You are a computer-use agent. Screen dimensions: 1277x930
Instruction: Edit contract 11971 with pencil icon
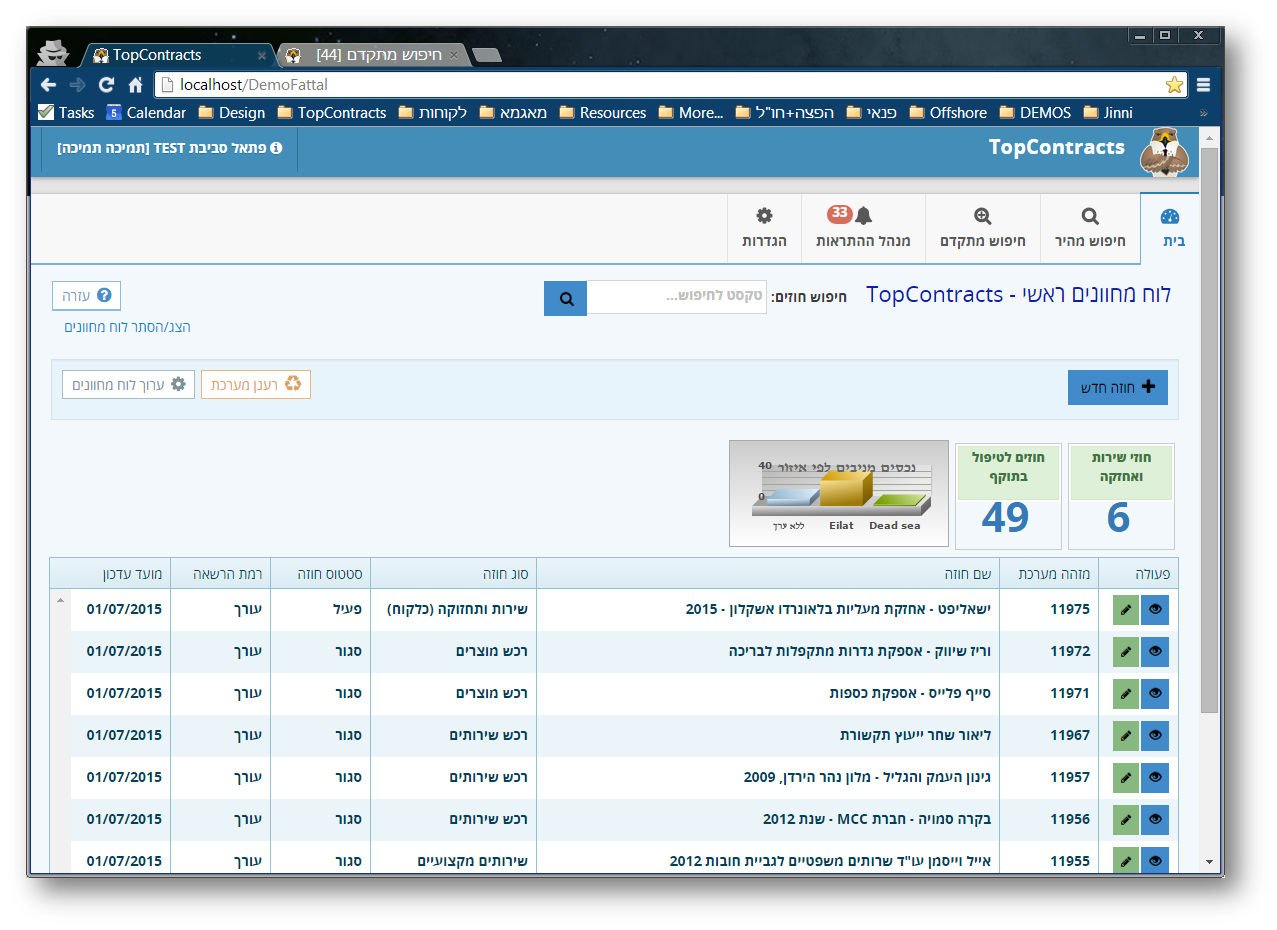click(1126, 693)
